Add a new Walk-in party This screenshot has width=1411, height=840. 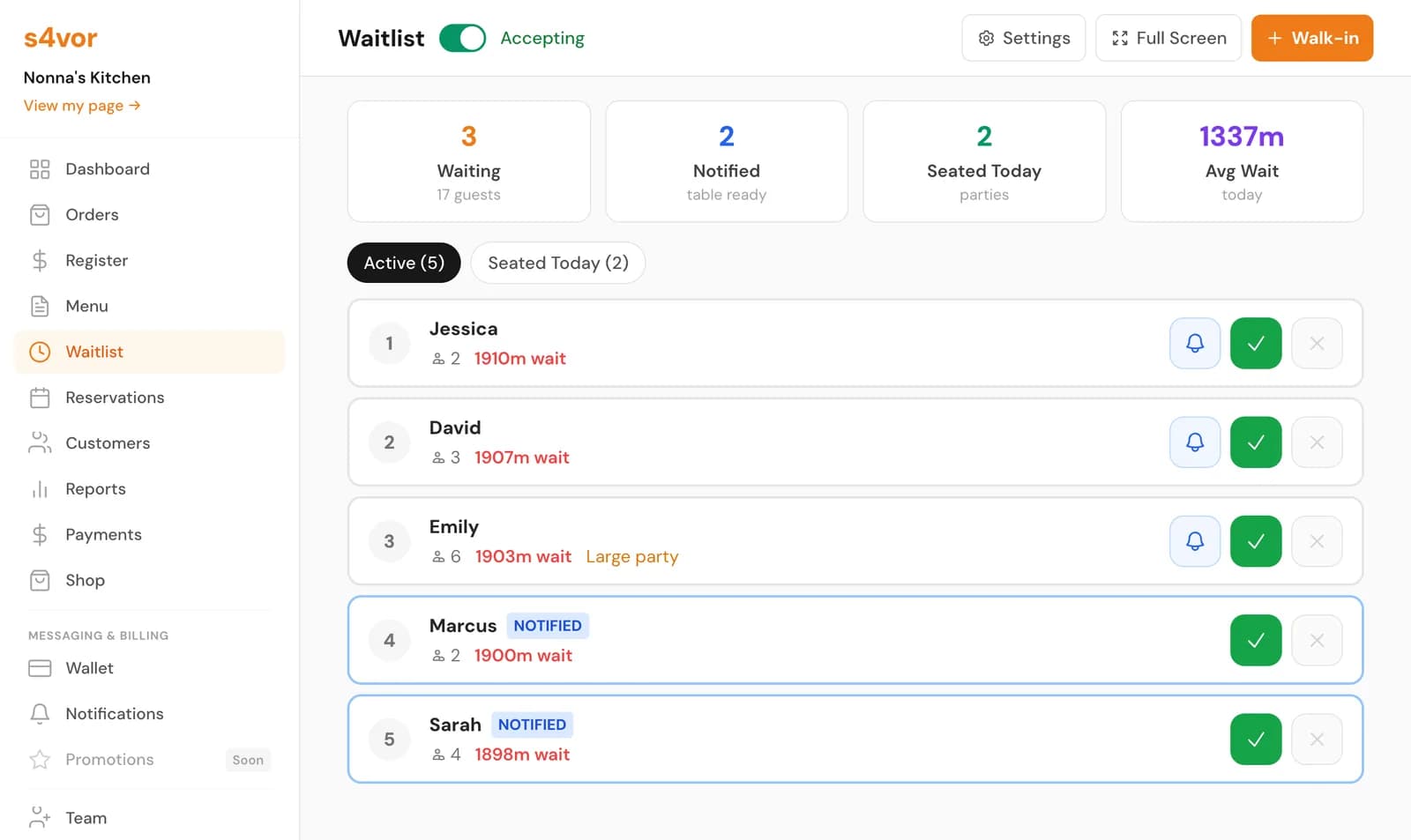click(1311, 38)
